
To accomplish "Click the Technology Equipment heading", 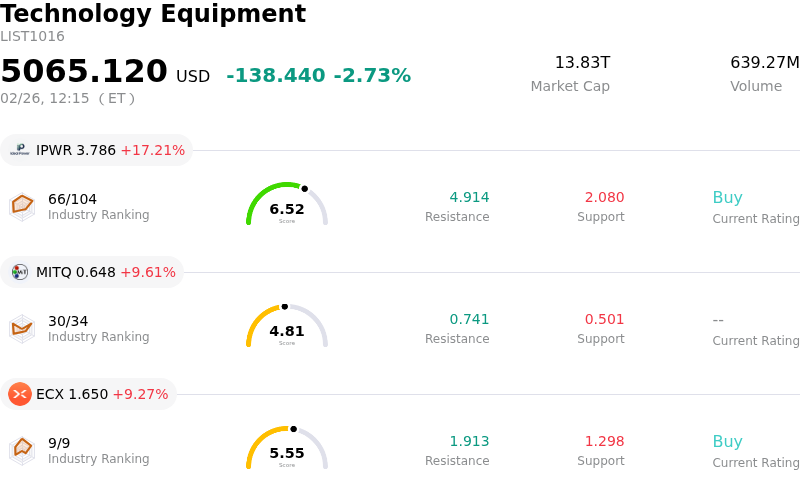I will click(153, 14).
